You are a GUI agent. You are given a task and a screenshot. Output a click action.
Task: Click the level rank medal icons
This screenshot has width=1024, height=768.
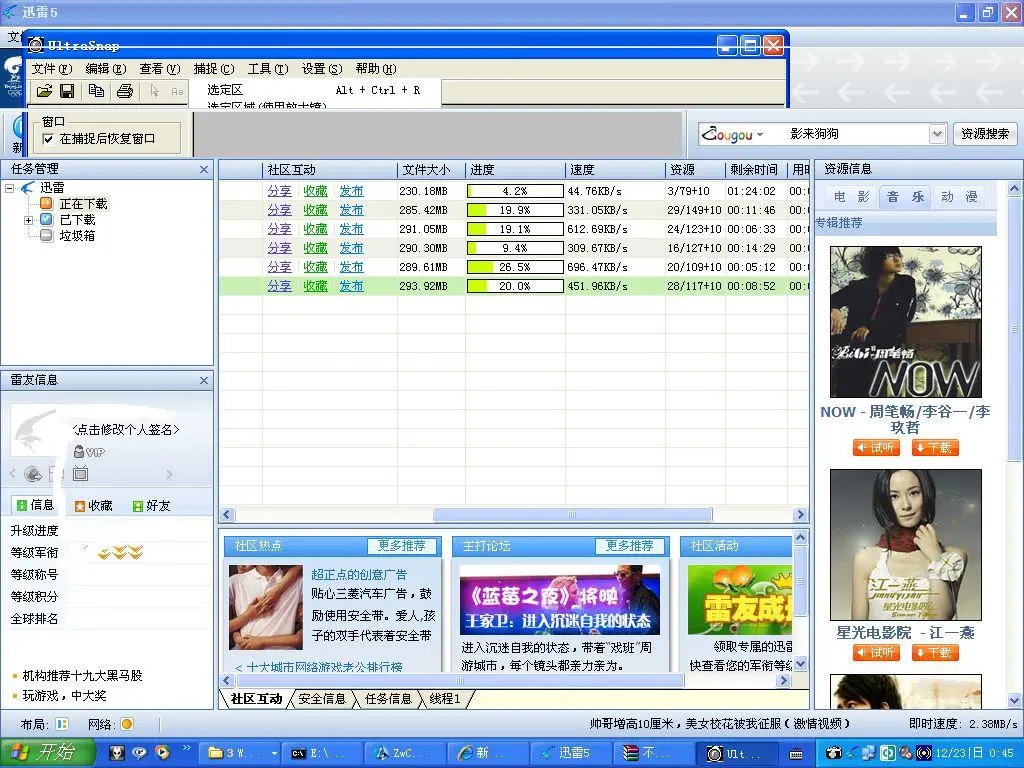click(120, 553)
